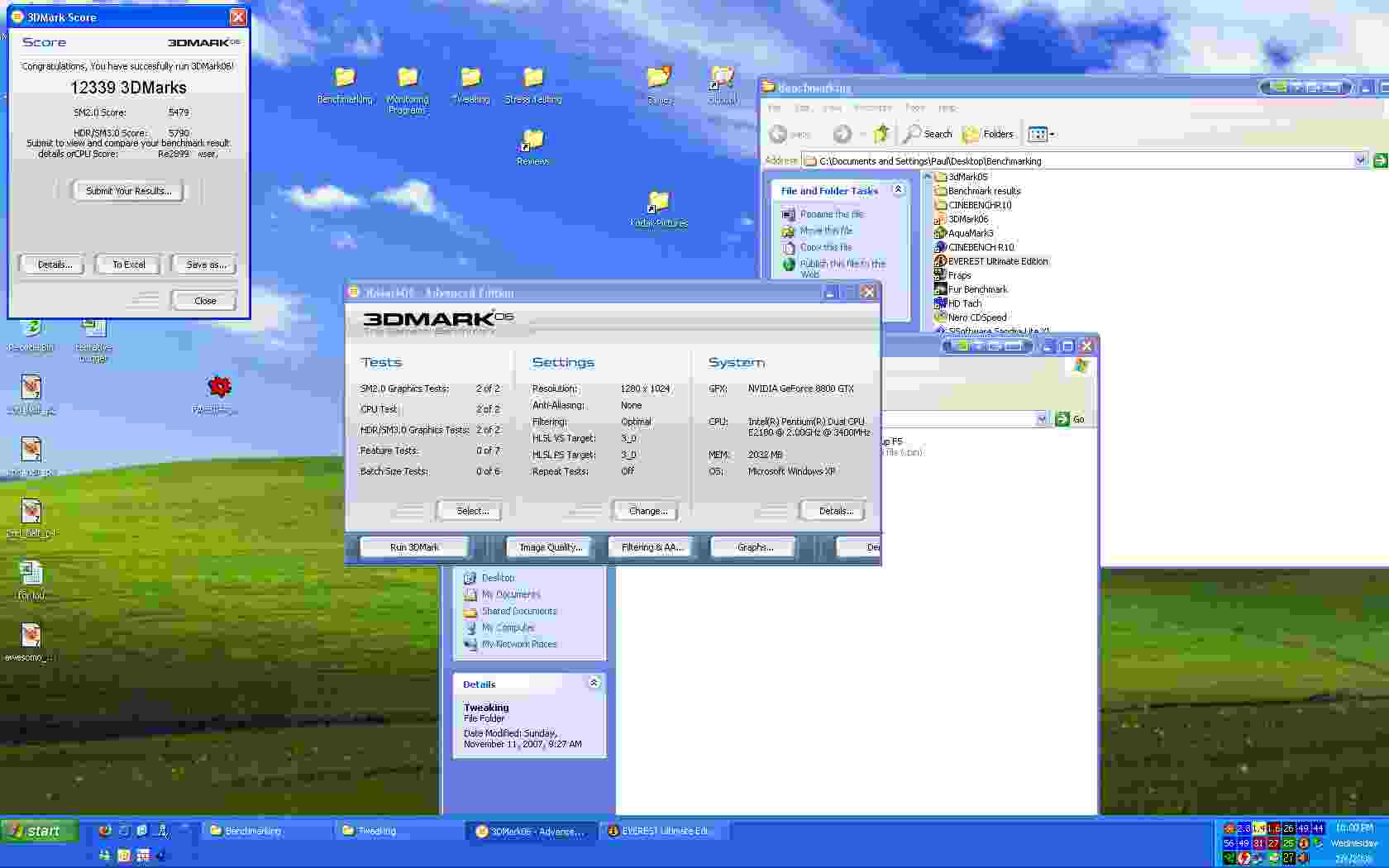This screenshot has height=868, width=1389.
Task: Open File menu in Benchmarking window
Action: [775, 107]
